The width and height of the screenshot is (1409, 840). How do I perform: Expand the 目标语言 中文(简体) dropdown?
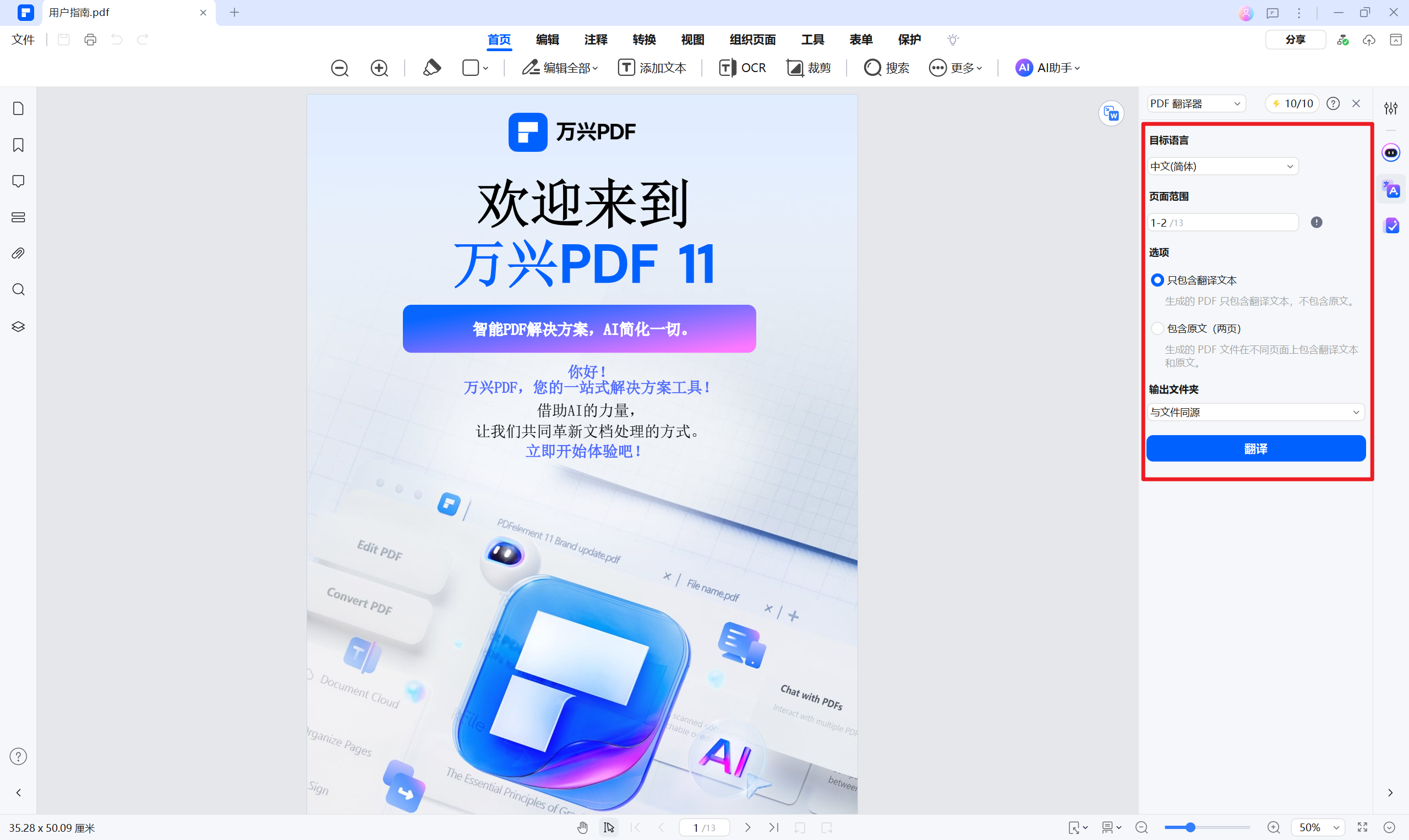pyautogui.click(x=1222, y=167)
